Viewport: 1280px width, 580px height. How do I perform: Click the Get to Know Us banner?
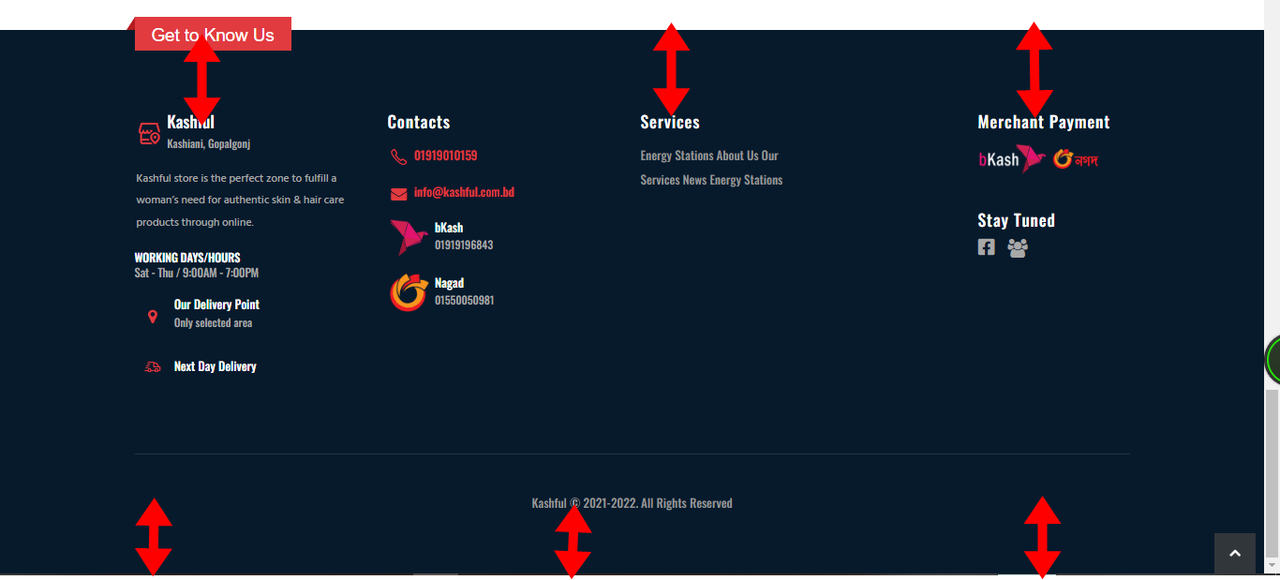click(213, 34)
